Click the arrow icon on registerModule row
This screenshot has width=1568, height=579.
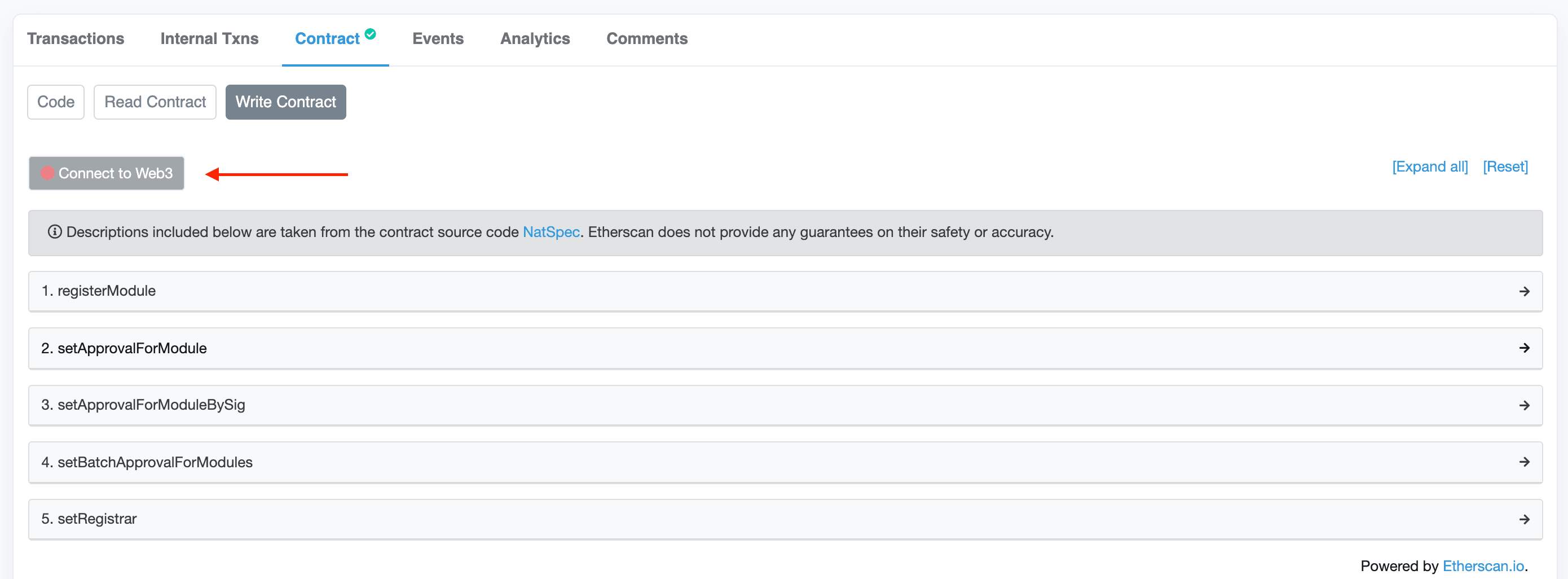point(1524,292)
